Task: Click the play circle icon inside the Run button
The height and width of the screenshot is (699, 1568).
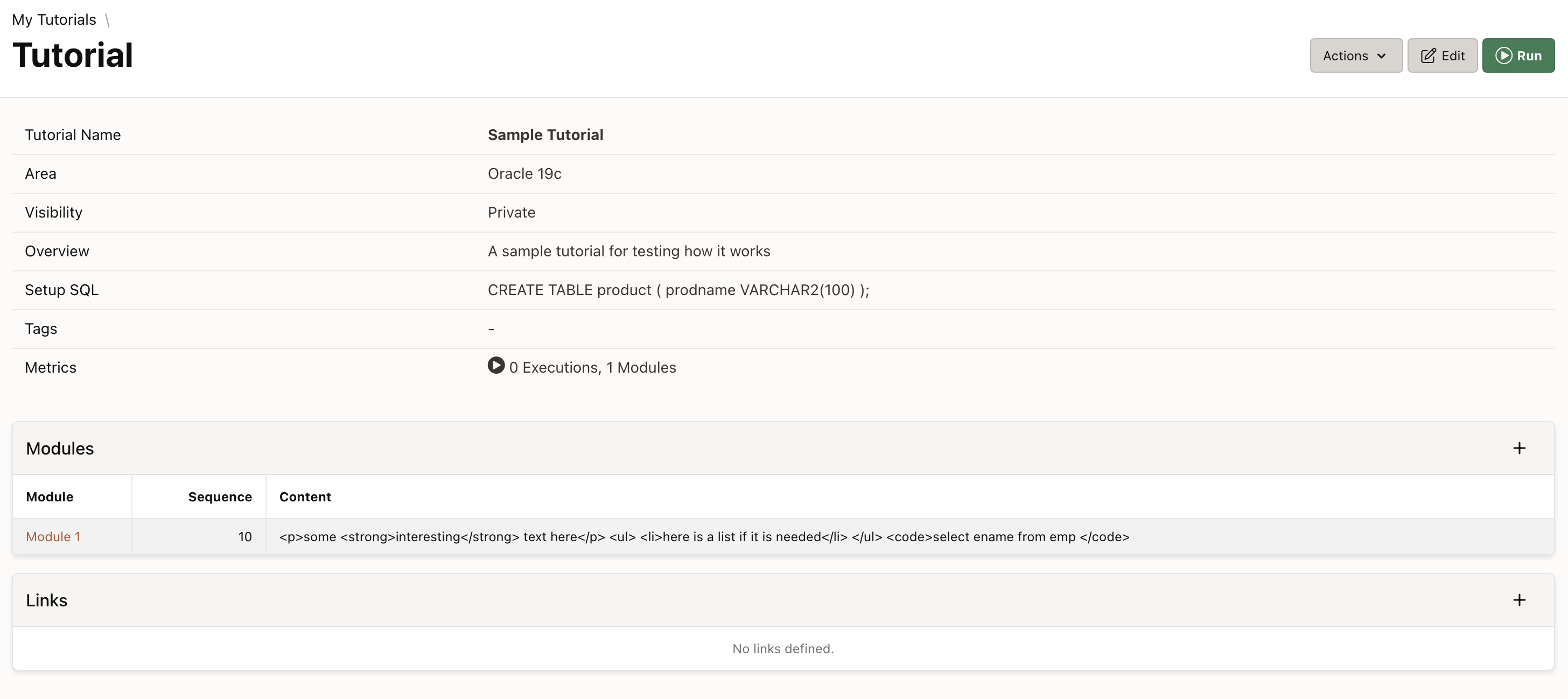Action: click(x=1503, y=56)
